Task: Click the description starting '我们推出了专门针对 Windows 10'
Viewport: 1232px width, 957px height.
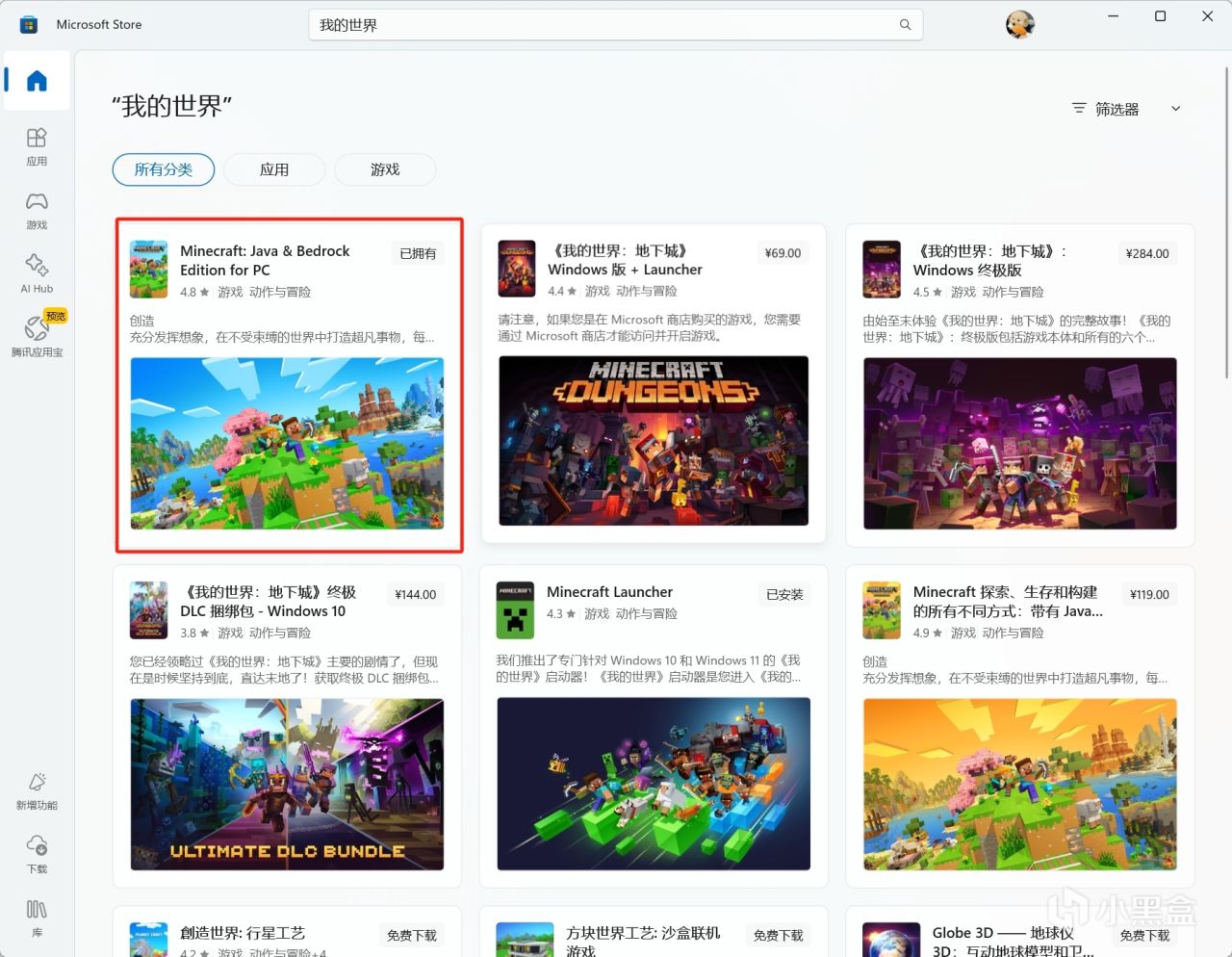Action: tap(648, 668)
